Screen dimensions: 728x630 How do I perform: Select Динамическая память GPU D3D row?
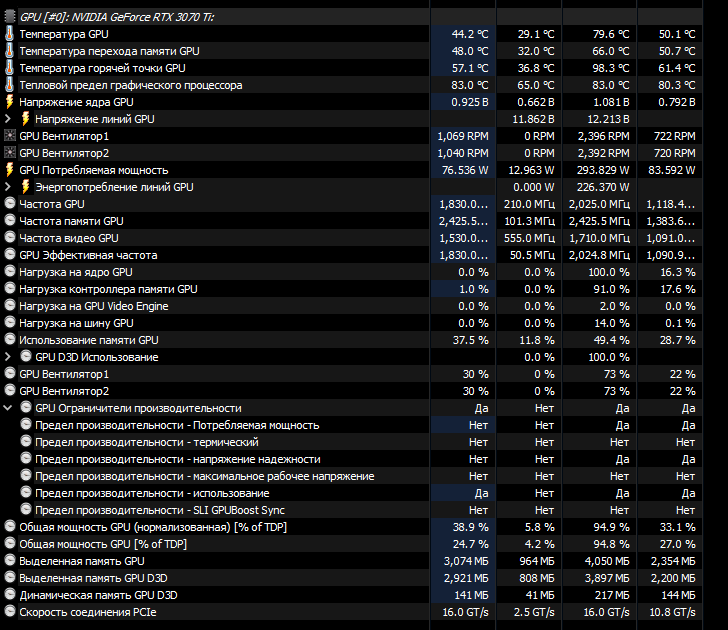pos(98,595)
